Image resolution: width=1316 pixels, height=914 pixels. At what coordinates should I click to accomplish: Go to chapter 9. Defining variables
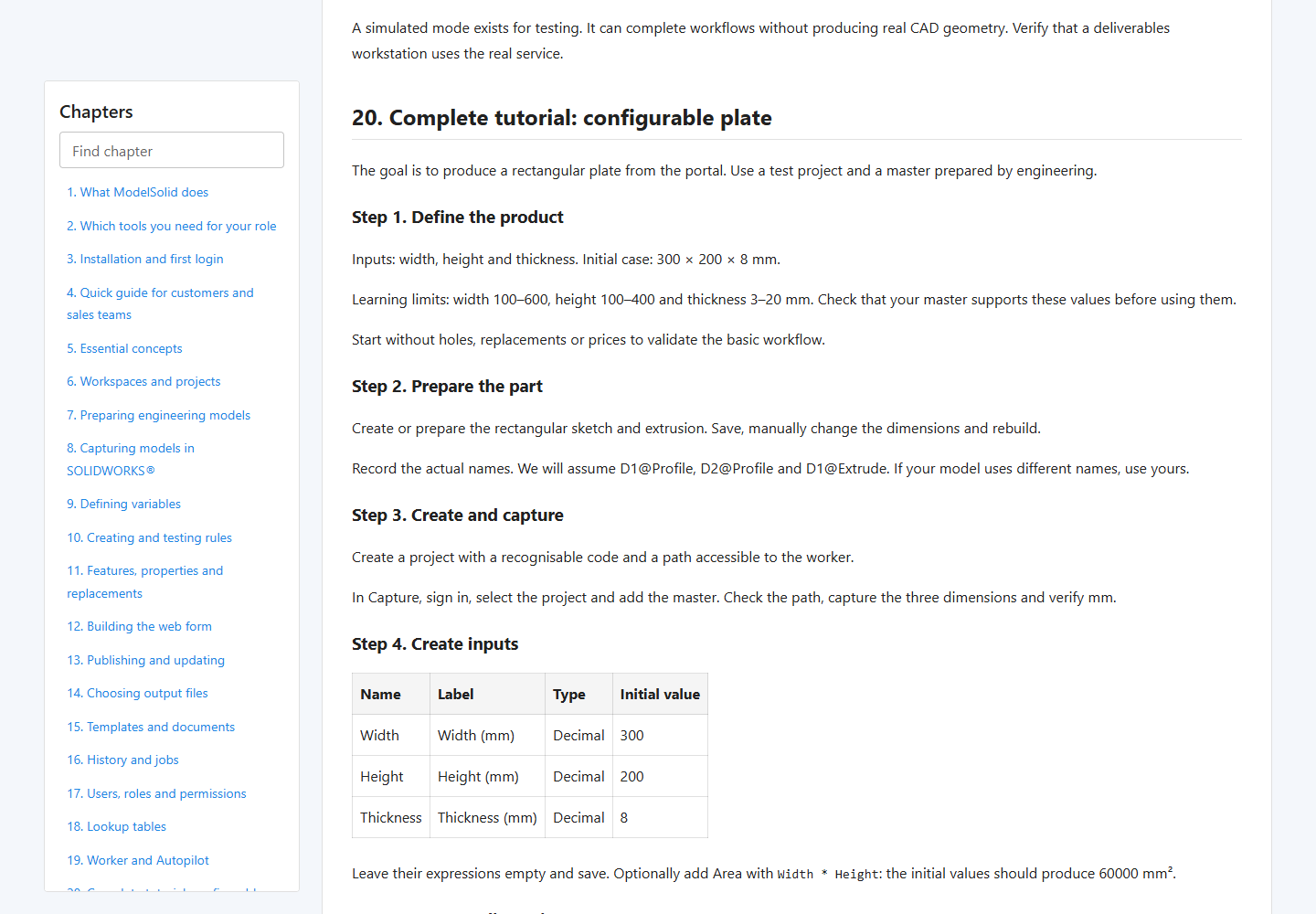123,504
